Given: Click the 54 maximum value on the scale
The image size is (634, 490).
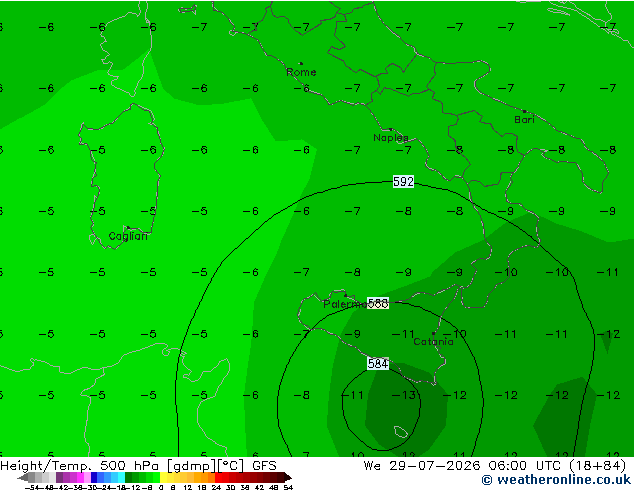Looking at the screenshot, I should (x=287, y=487).
